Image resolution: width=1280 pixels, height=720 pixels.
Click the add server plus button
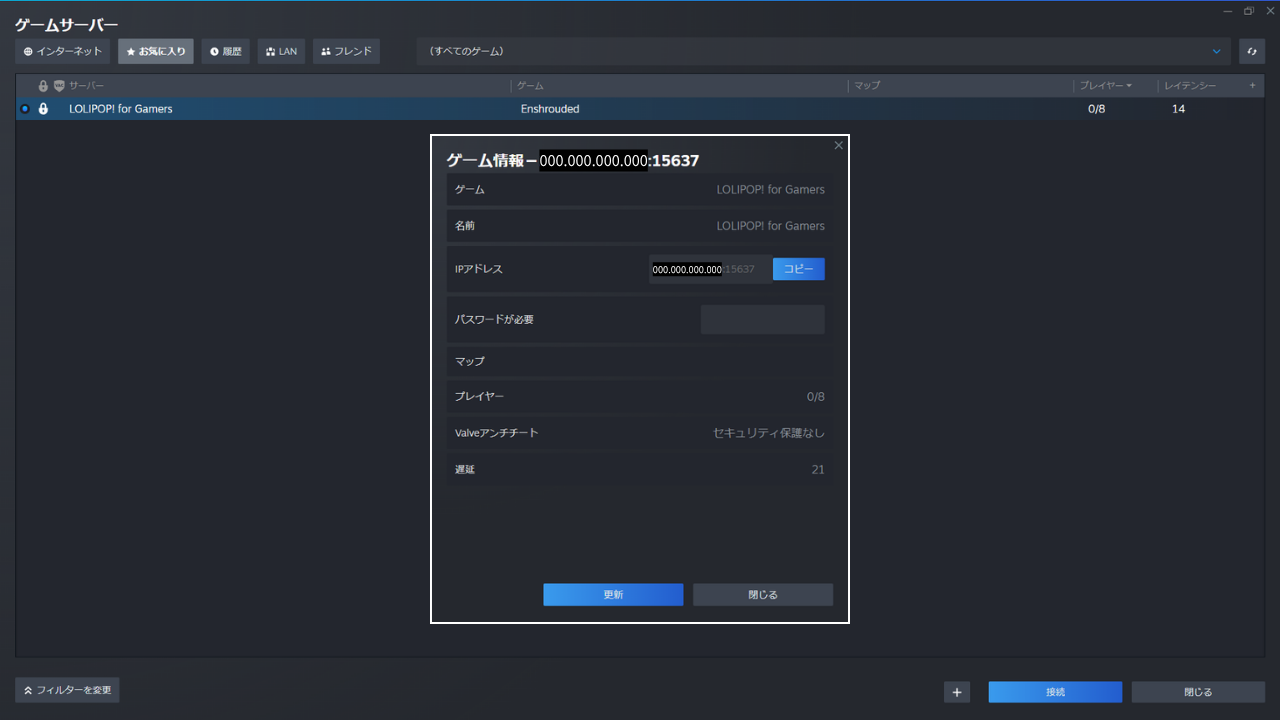tap(957, 692)
